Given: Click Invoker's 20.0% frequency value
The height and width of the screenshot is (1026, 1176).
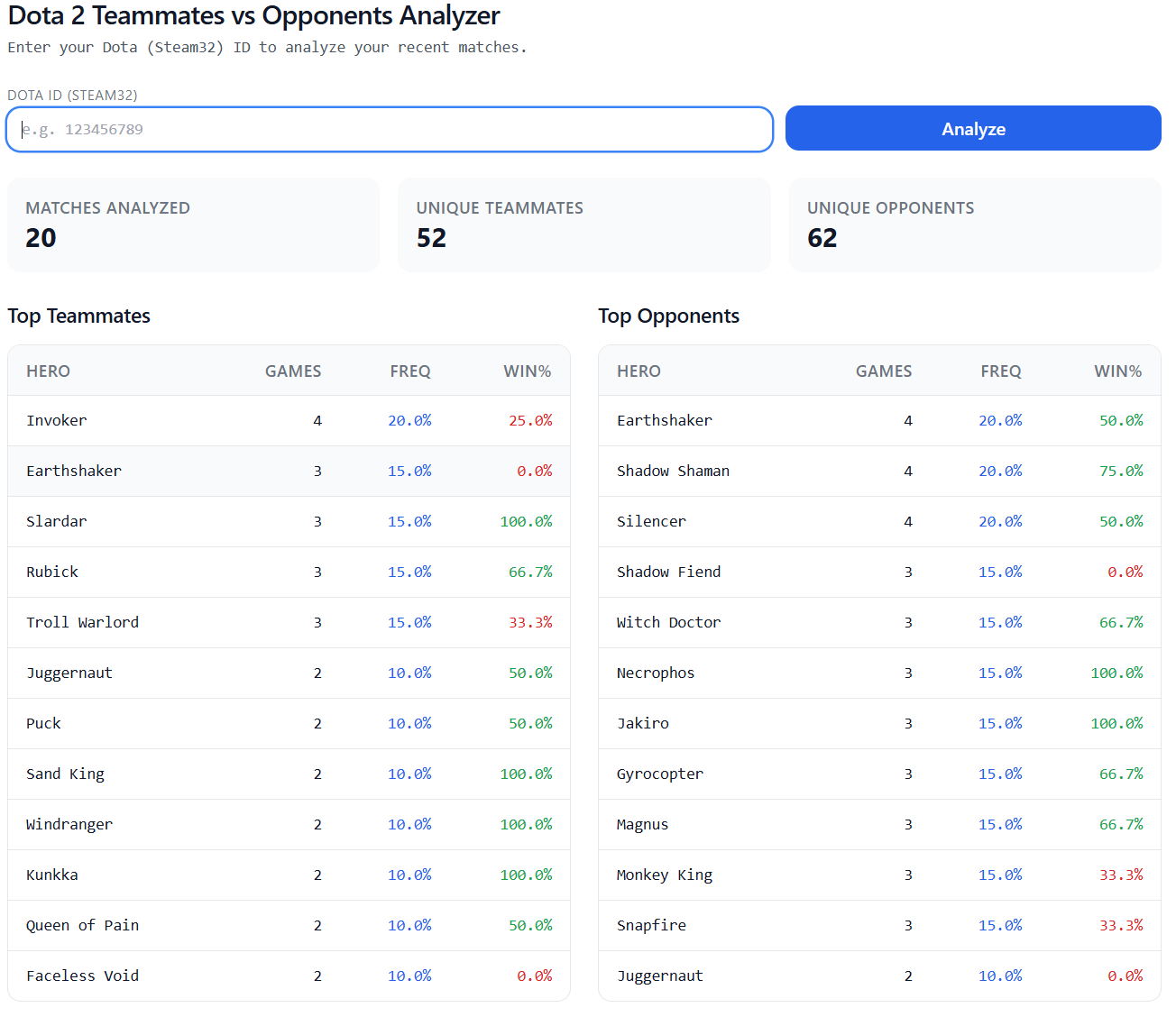Looking at the screenshot, I should (409, 421).
